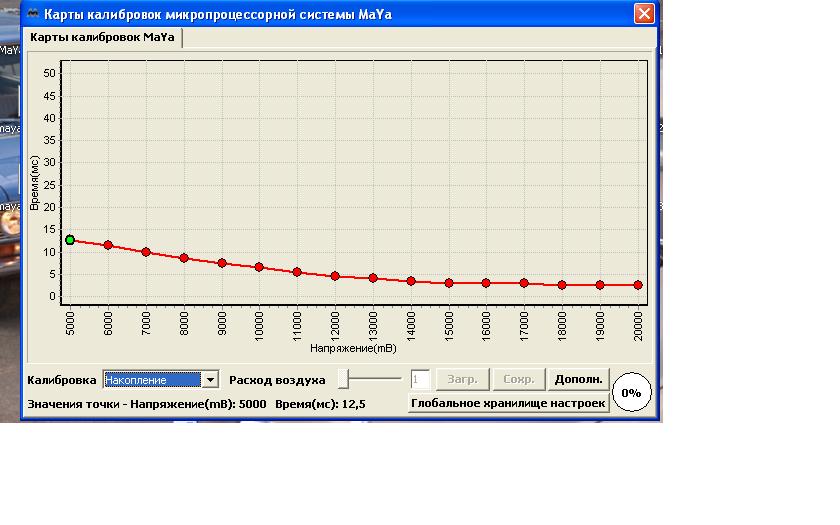Close the calibration maps window

[x=645, y=14]
